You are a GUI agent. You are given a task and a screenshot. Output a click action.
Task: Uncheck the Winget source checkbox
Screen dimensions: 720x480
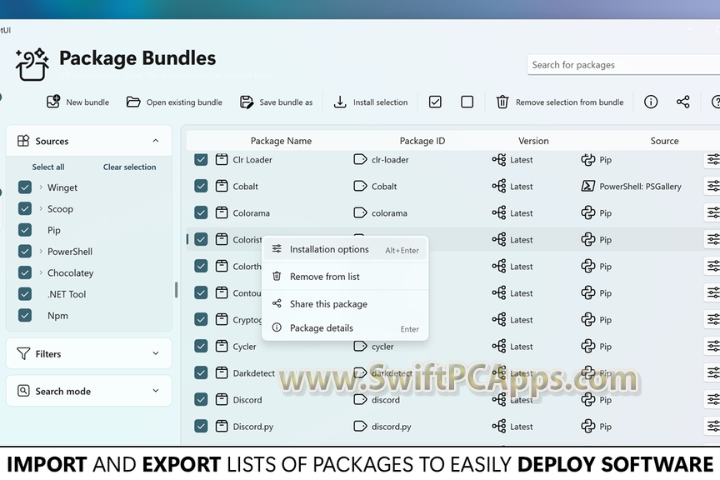25,187
